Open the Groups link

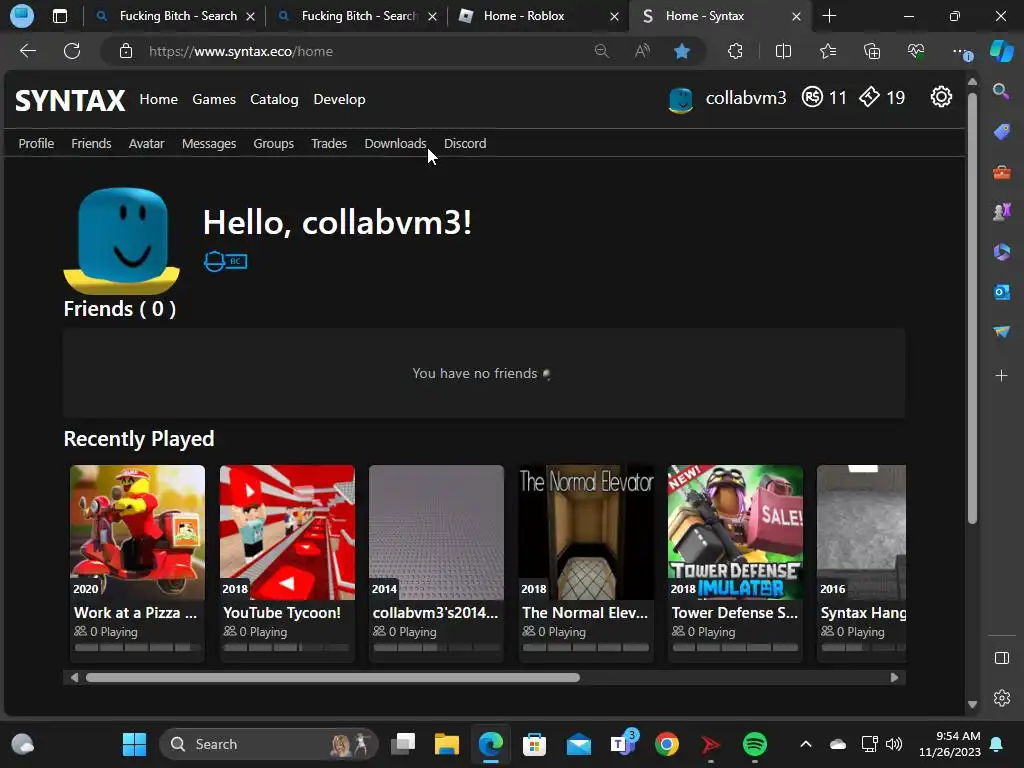(x=273, y=144)
